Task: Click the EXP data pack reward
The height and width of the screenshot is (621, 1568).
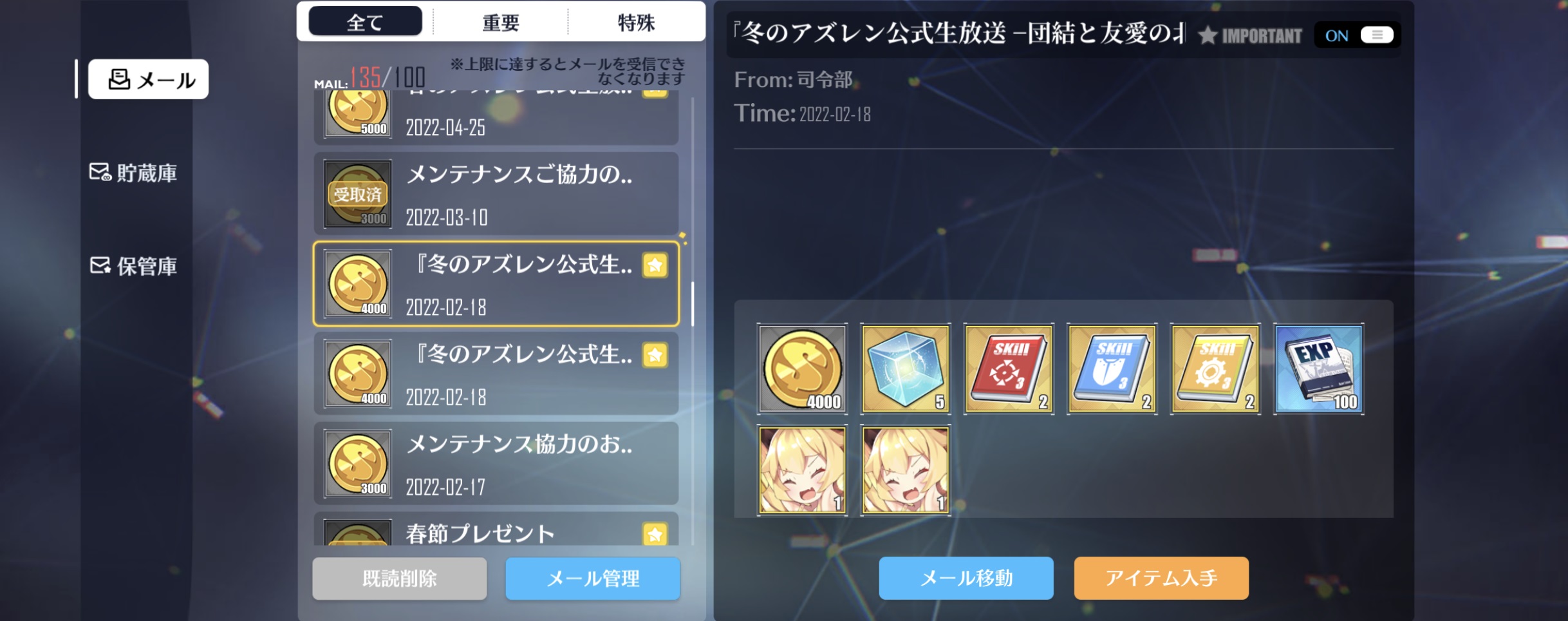Action: pyautogui.click(x=1318, y=368)
